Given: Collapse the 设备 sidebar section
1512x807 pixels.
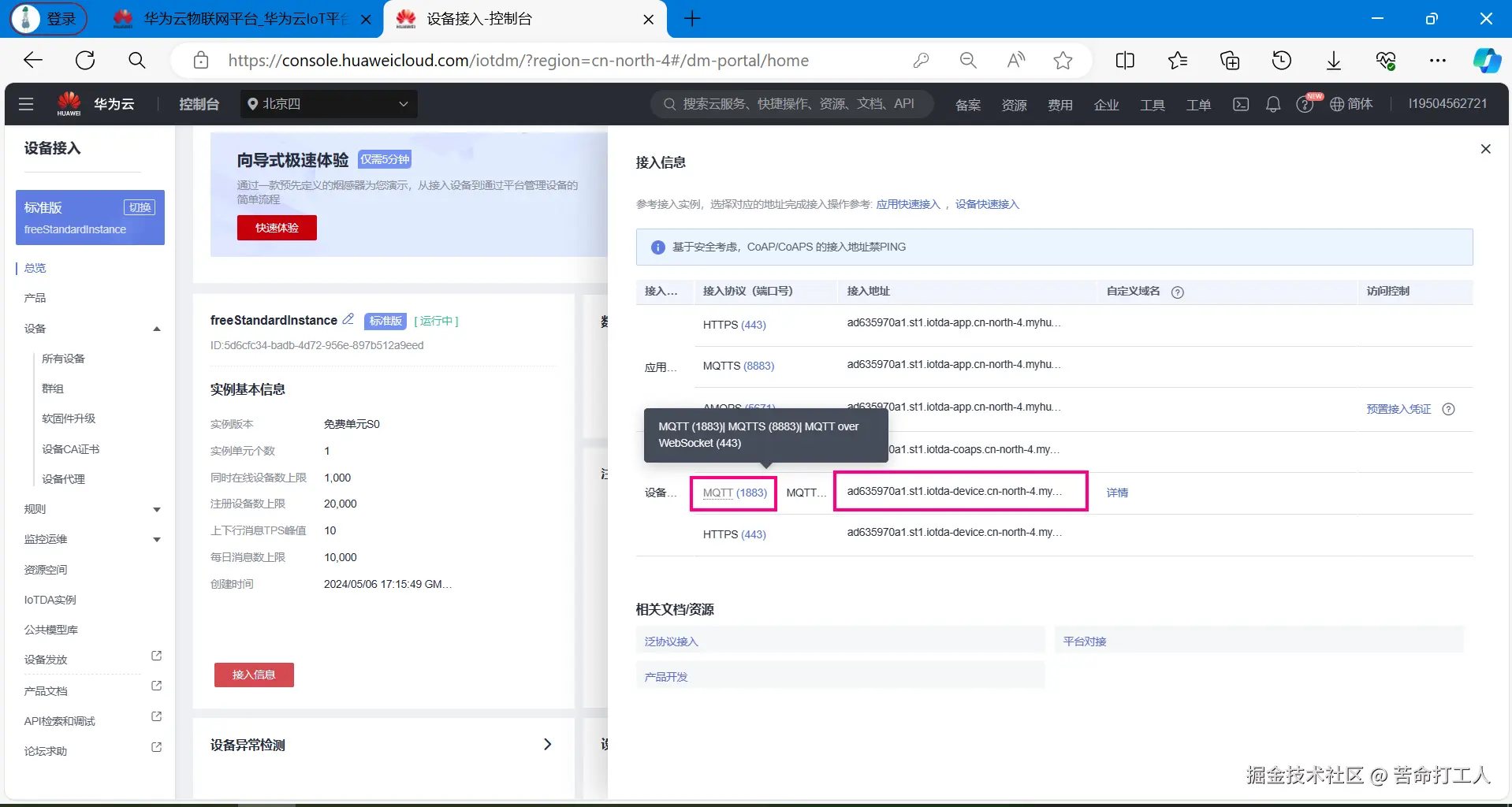Looking at the screenshot, I should tap(157, 329).
